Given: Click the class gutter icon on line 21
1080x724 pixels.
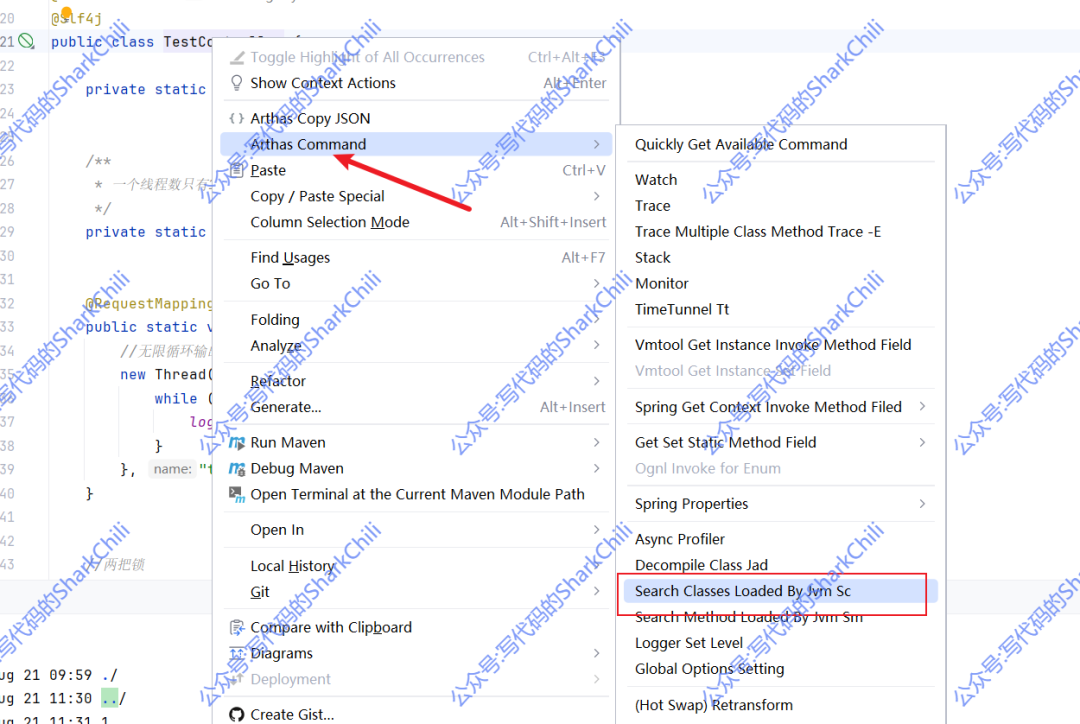Looking at the screenshot, I should (x=25, y=41).
